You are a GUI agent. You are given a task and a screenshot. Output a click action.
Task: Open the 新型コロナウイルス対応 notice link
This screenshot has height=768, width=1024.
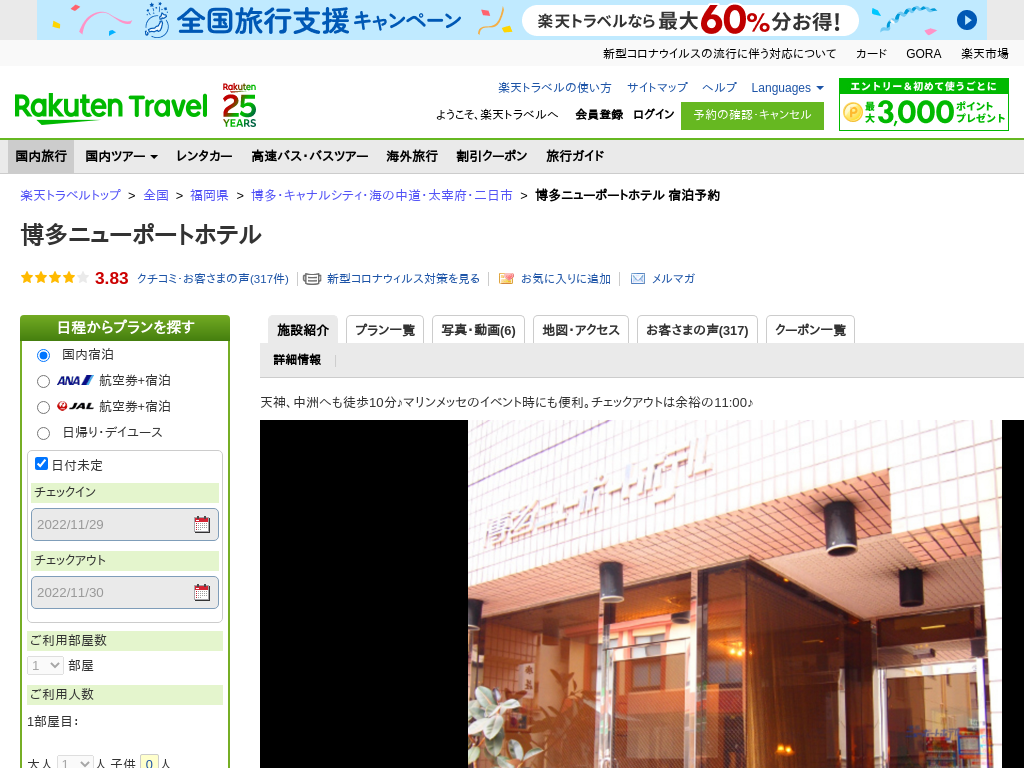(x=719, y=54)
